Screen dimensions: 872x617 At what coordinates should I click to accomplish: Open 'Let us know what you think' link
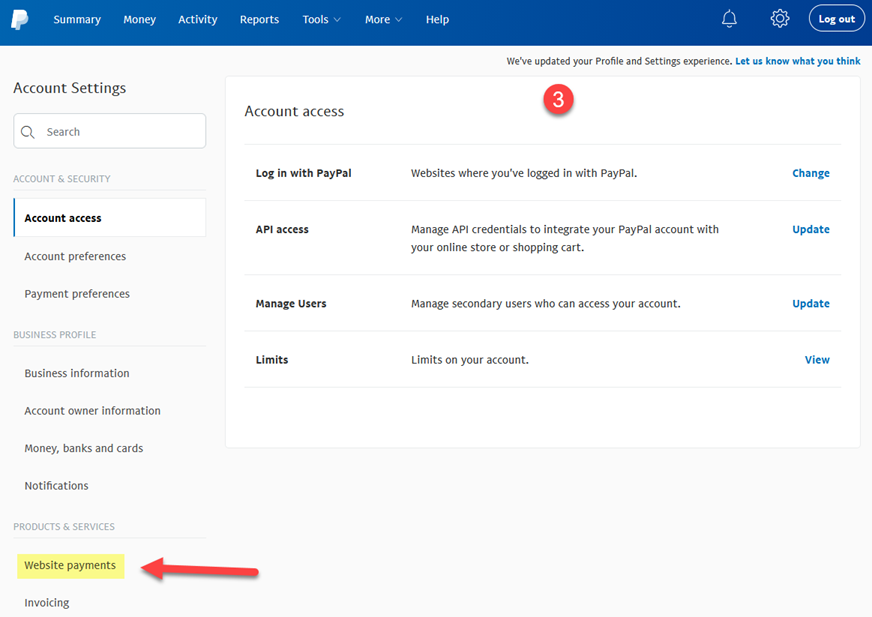click(797, 61)
